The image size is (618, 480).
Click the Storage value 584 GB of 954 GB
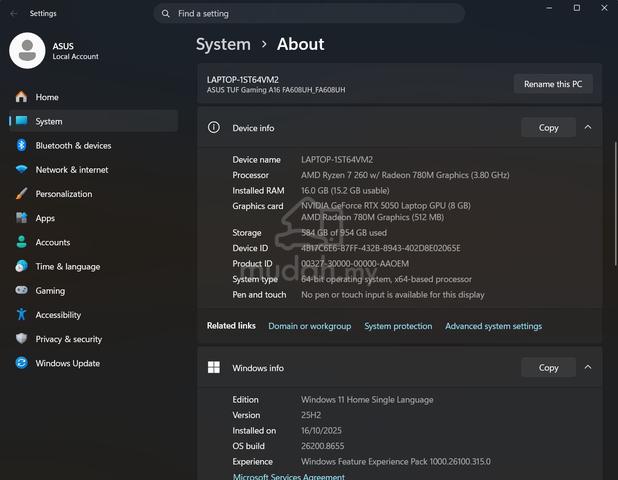tap(344, 233)
